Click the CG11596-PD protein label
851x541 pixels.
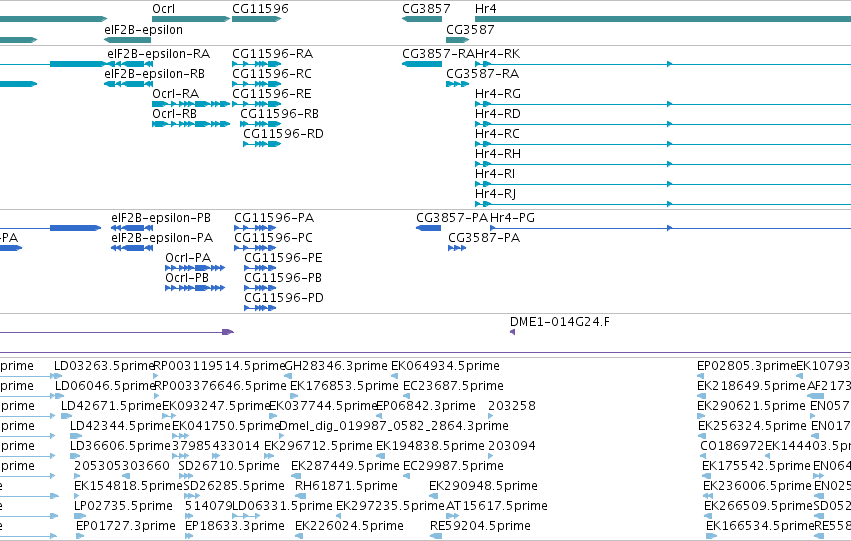(284, 298)
